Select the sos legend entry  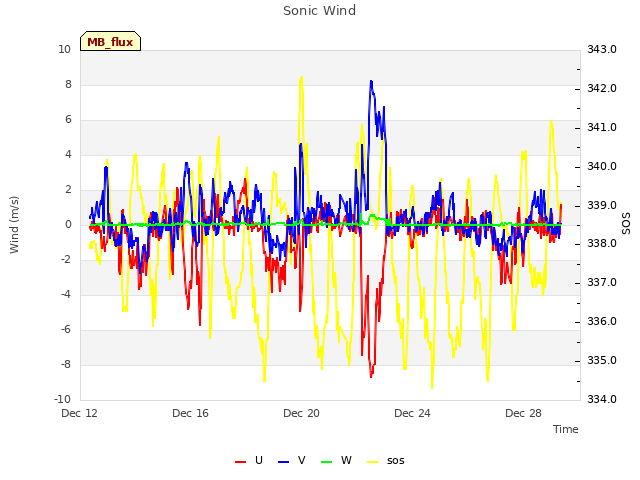point(386,461)
